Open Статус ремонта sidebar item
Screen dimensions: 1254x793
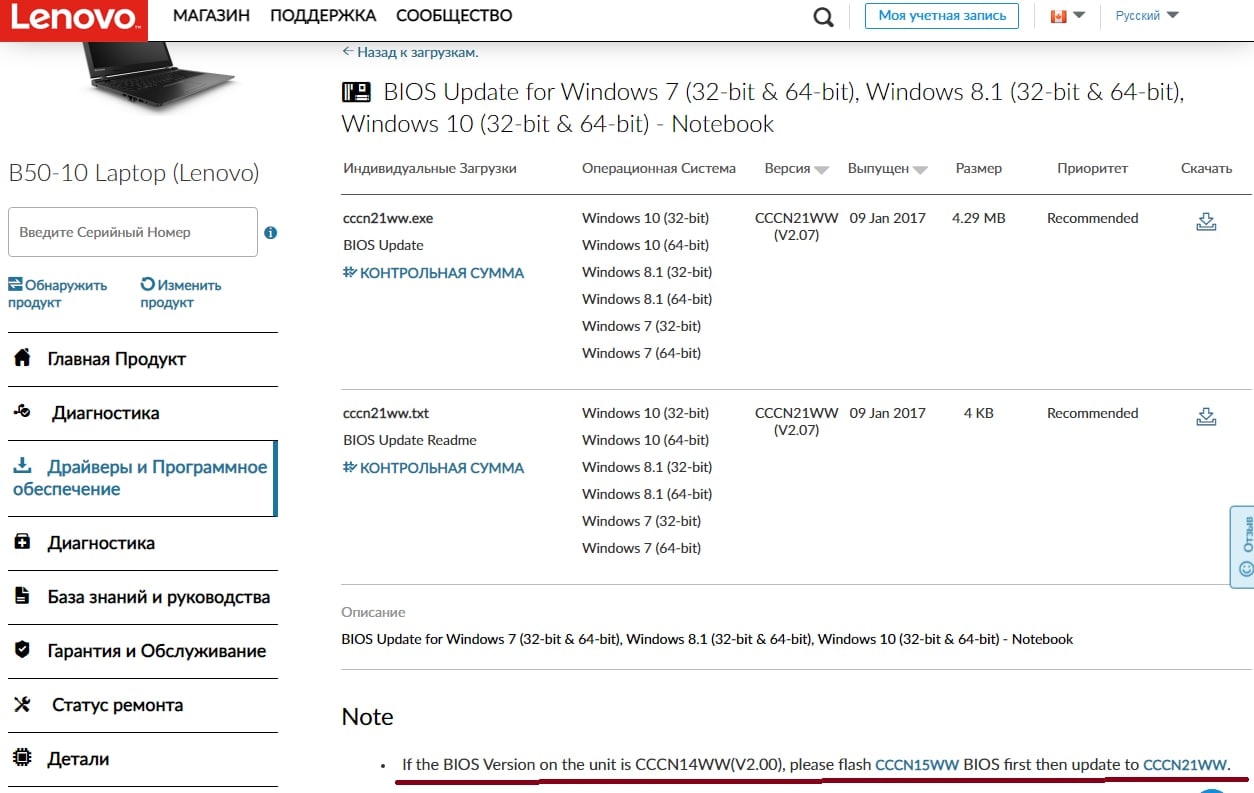(x=143, y=705)
